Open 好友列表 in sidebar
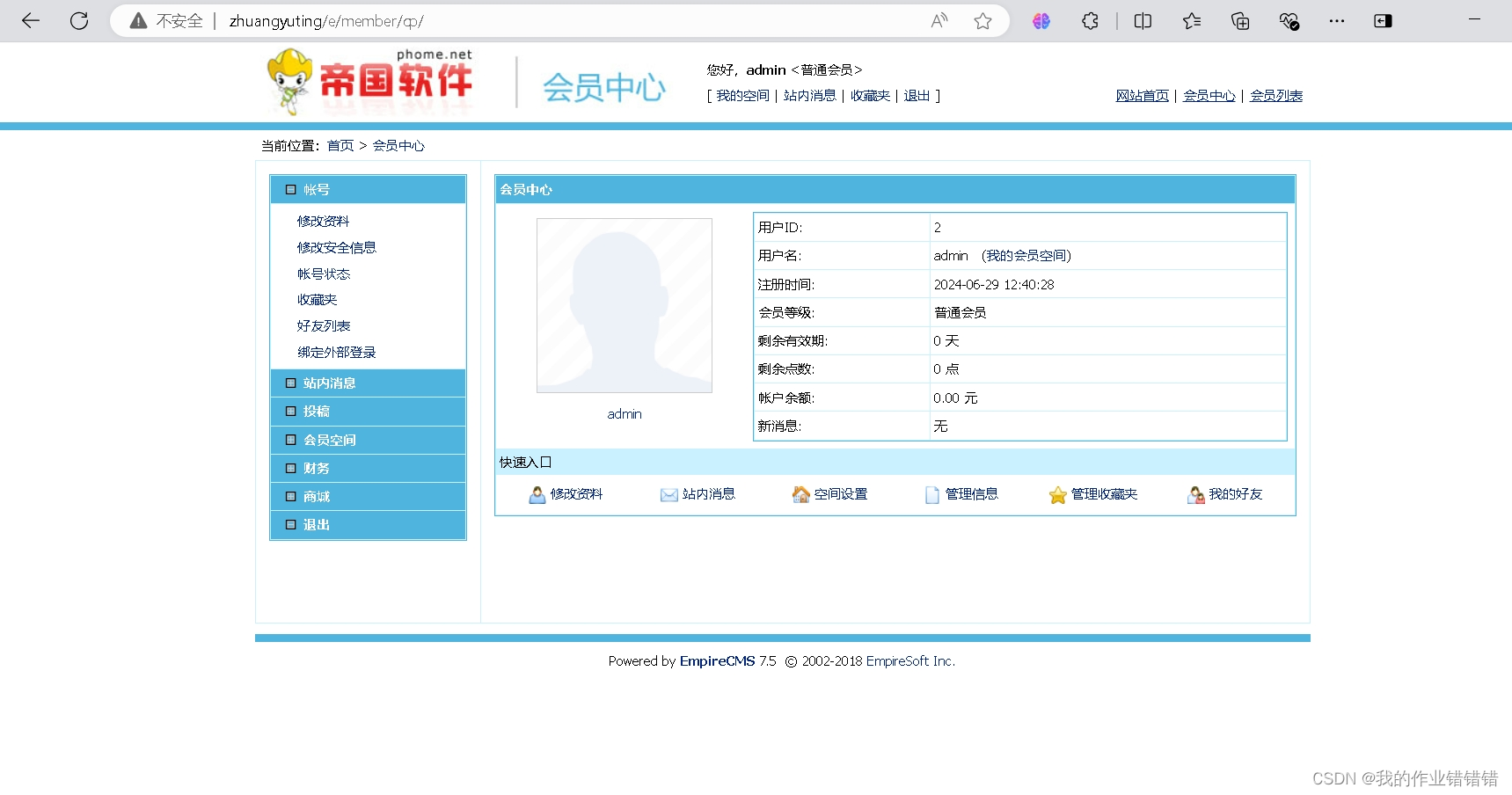The image size is (1512, 795). pos(323,326)
